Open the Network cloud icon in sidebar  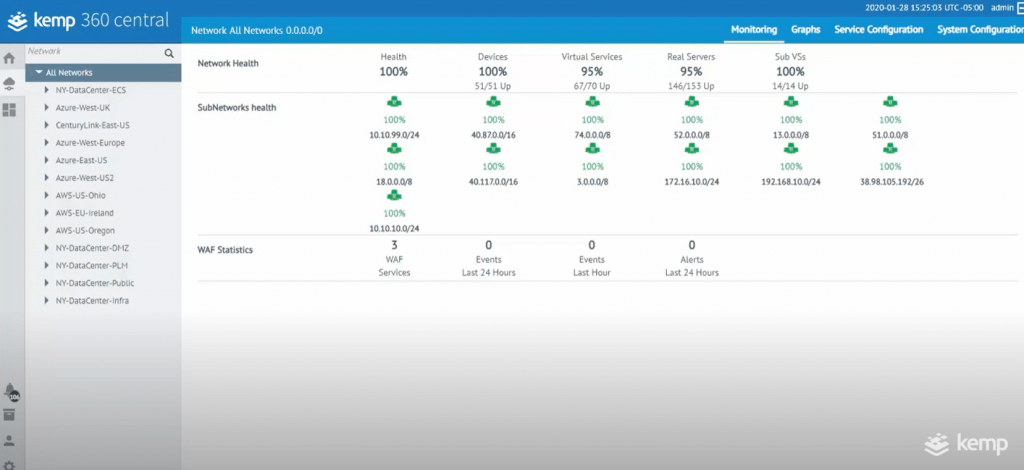(x=9, y=84)
